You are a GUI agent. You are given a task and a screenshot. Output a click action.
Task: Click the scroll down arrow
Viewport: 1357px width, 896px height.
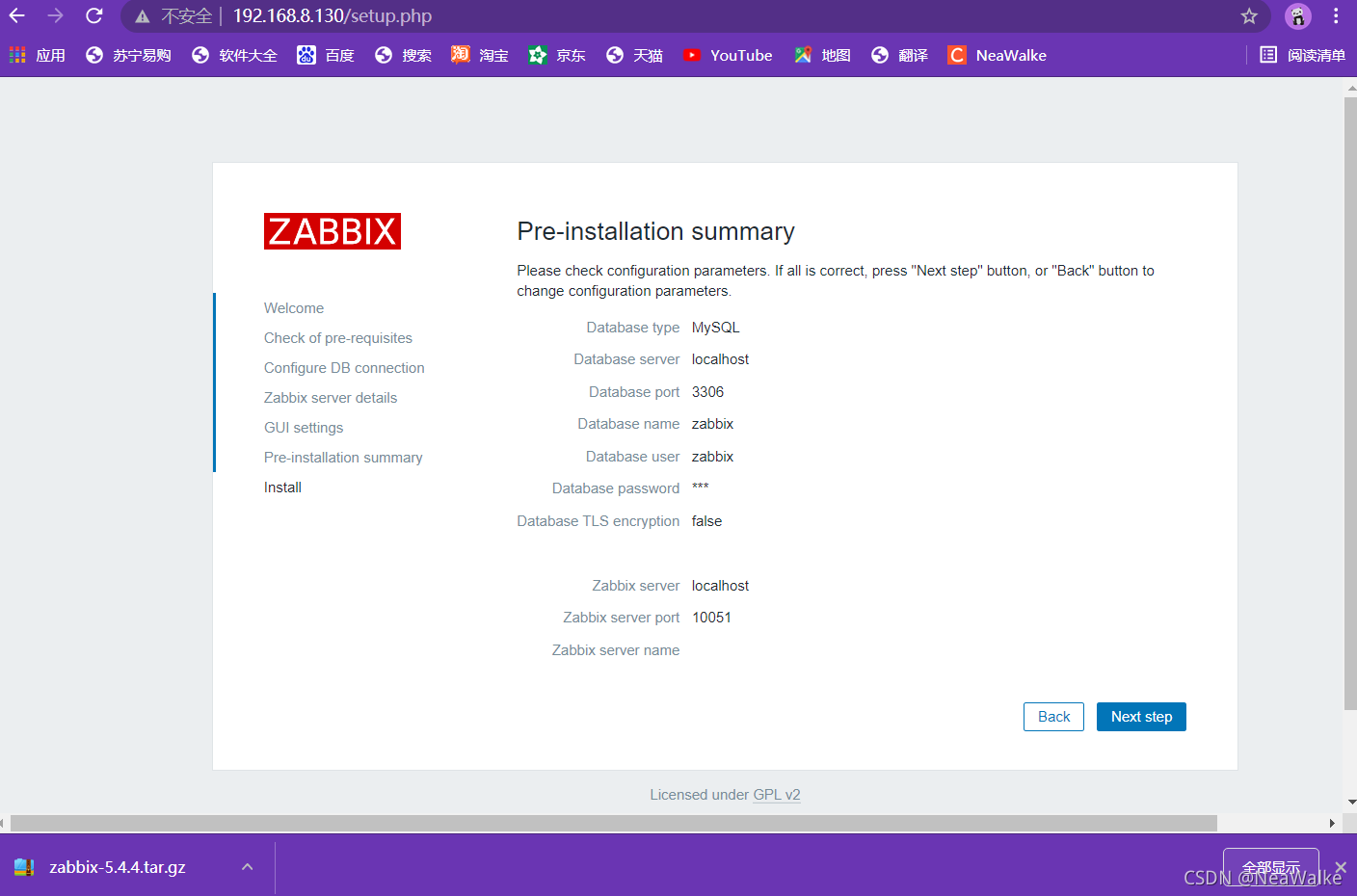click(1351, 802)
